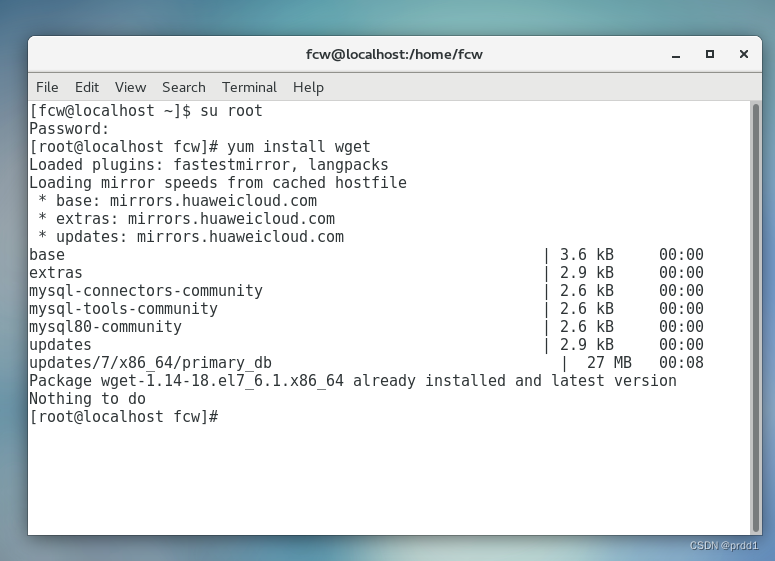Open the Help menu
The width and height of the screenshot is (775, 561).
308,87
